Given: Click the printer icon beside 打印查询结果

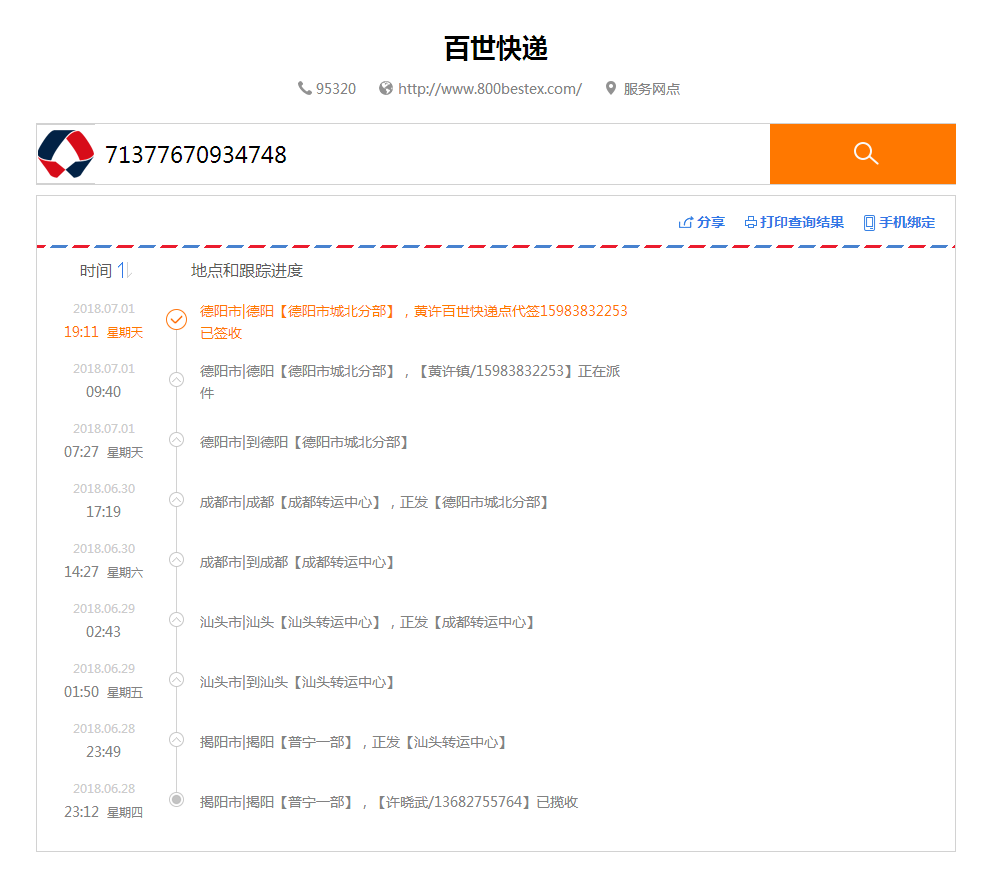Looking at the screenshot, I should (751, 222).
